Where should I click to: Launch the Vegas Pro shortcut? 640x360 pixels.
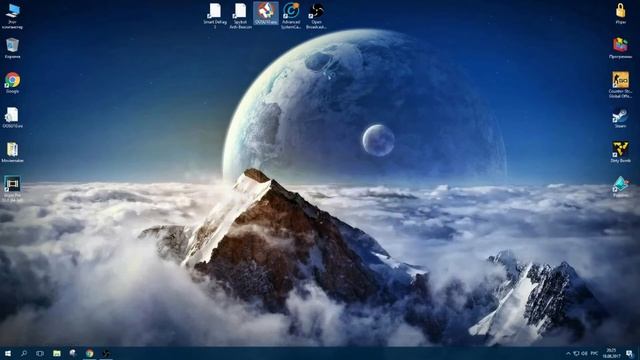[12, 189]
